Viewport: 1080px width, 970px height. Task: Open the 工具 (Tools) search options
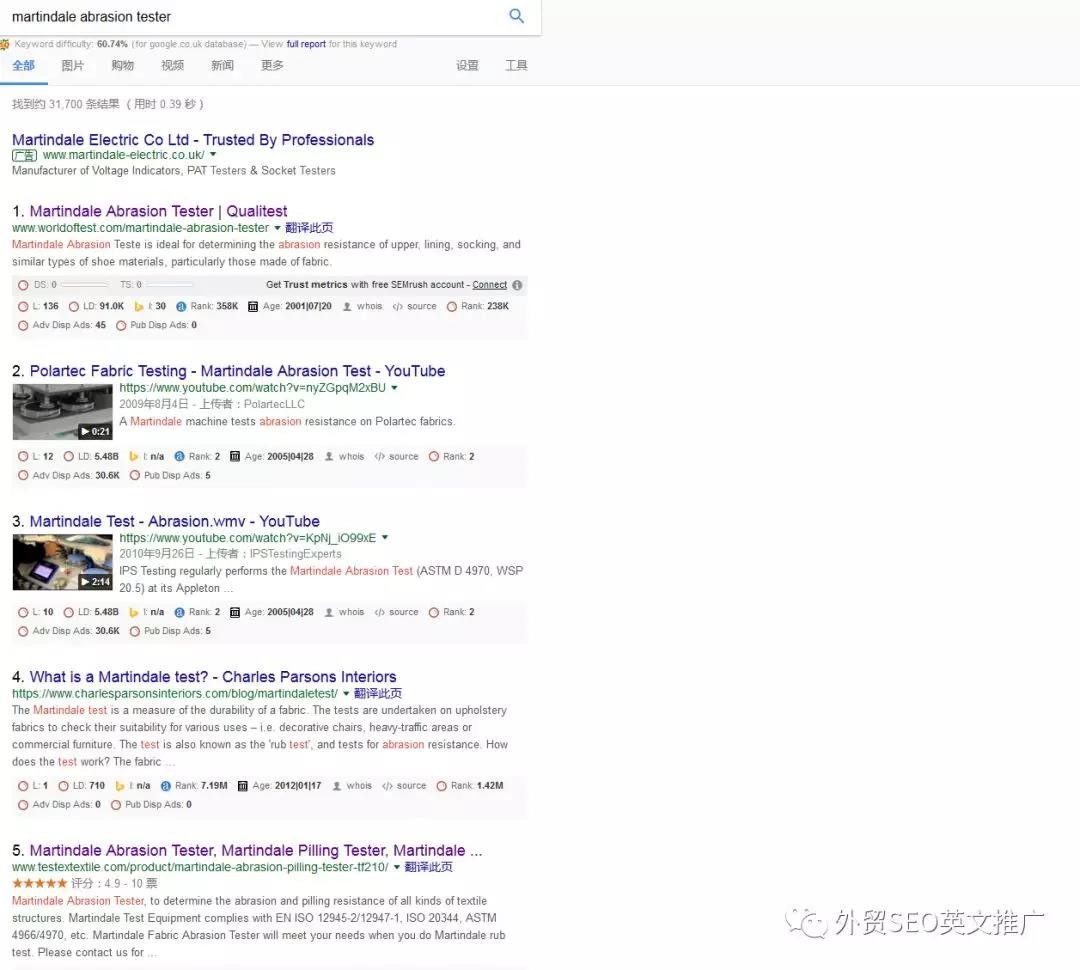point(516,65)
